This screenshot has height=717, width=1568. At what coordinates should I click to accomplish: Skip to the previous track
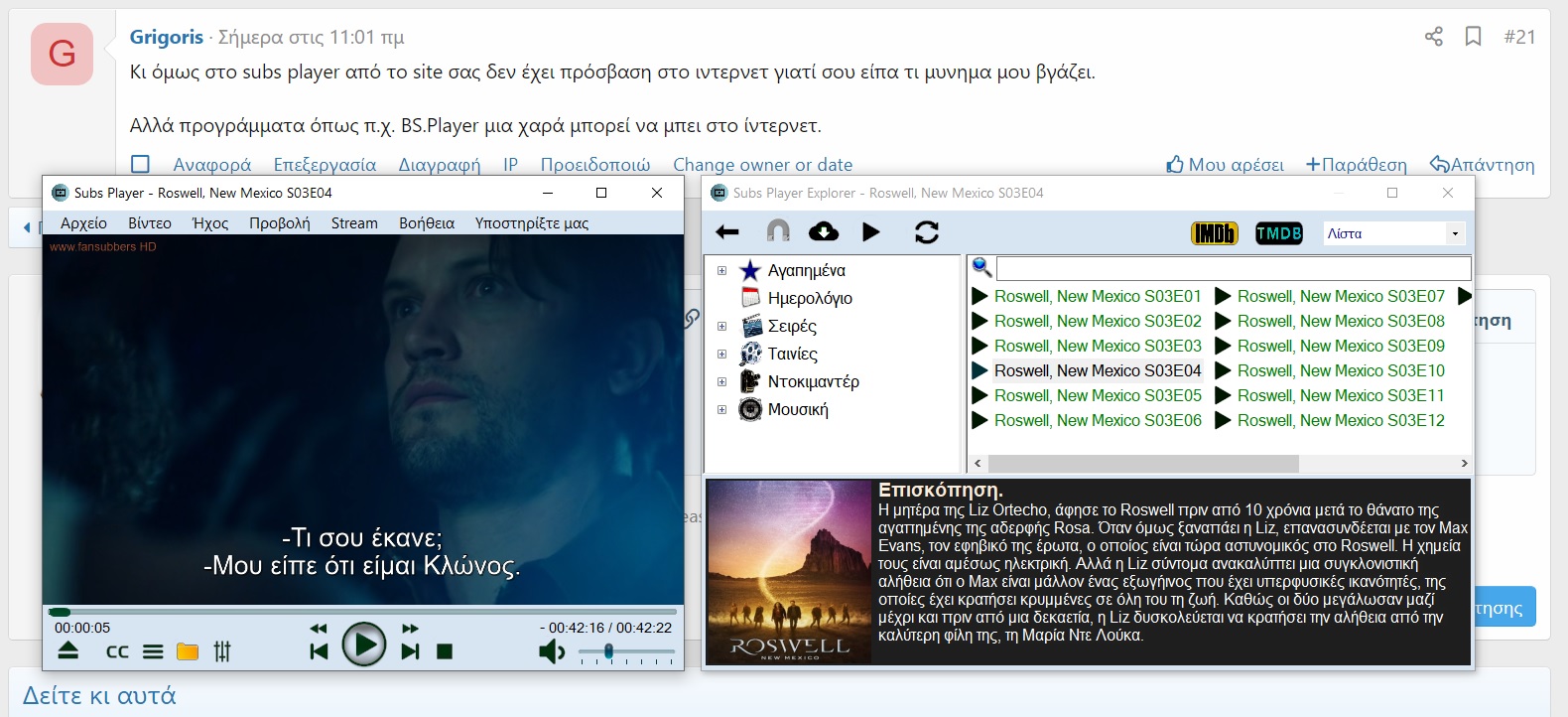pos(319,651)
